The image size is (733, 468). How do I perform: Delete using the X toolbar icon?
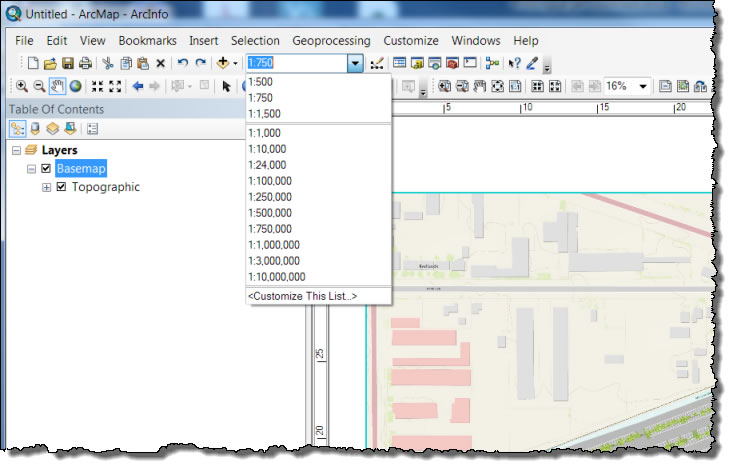click(x=160, y=63)
